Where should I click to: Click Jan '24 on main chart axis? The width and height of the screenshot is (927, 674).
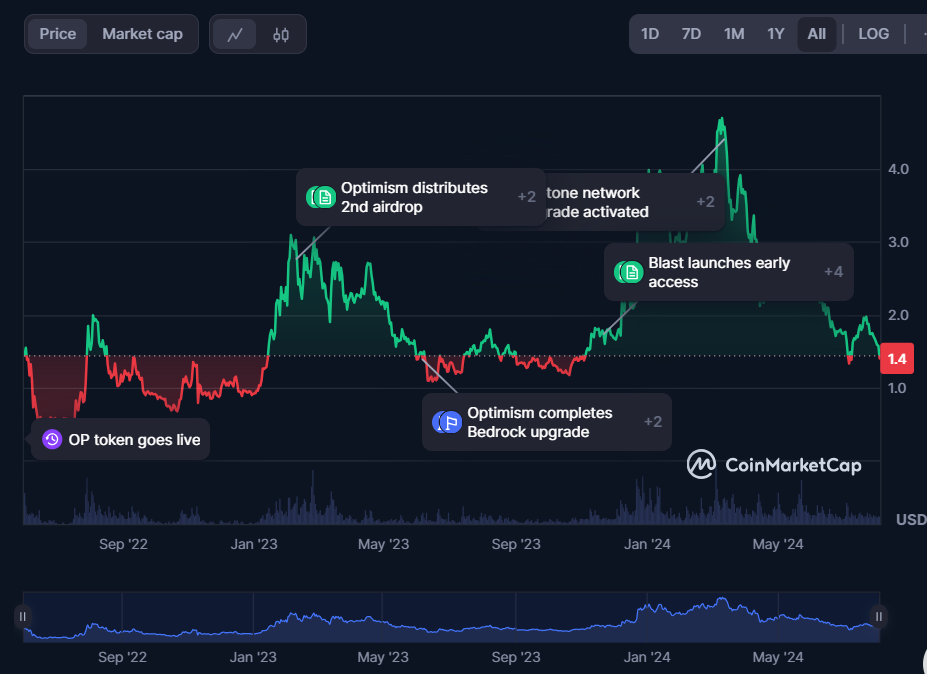(x=647, y=545)
